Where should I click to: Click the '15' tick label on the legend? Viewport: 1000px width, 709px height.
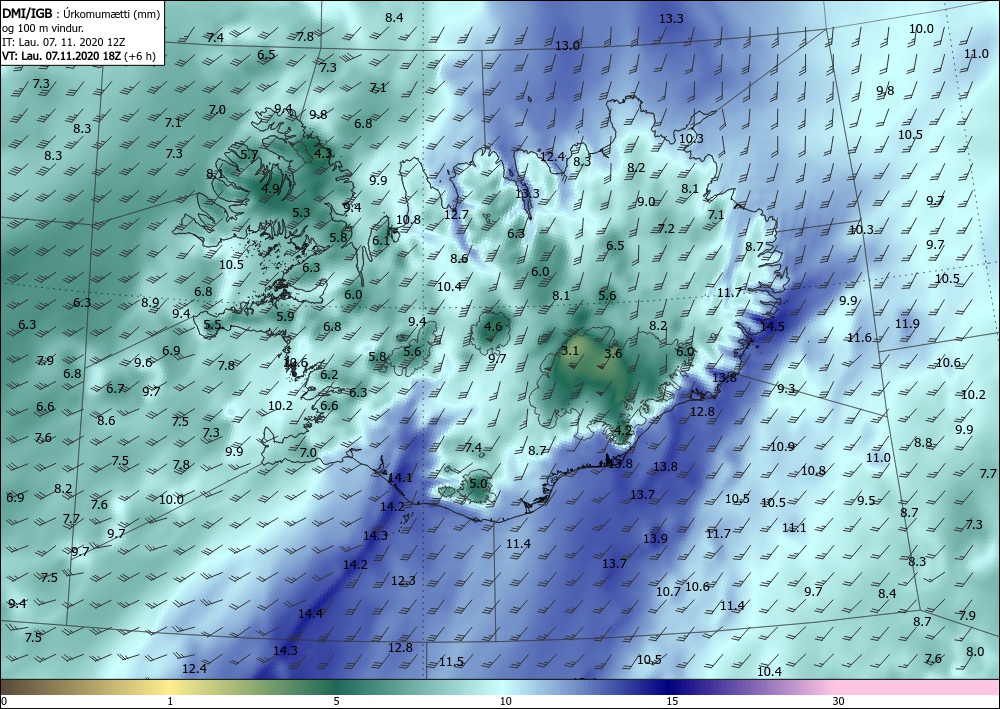pos(672,702)
